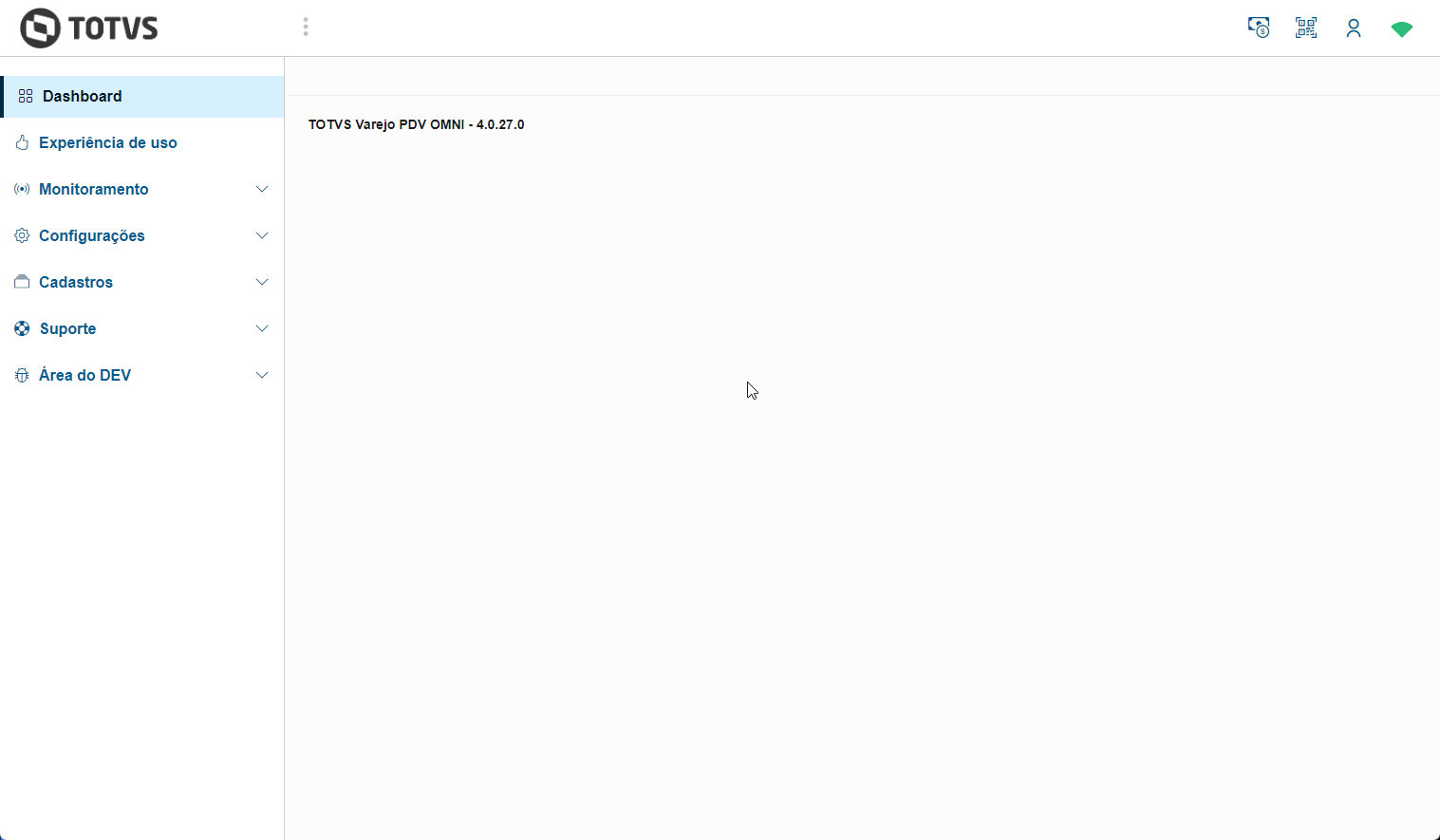The image size is (1440, 840).
Task: Open the Suporte menu
Action: [x=142, y=328]
